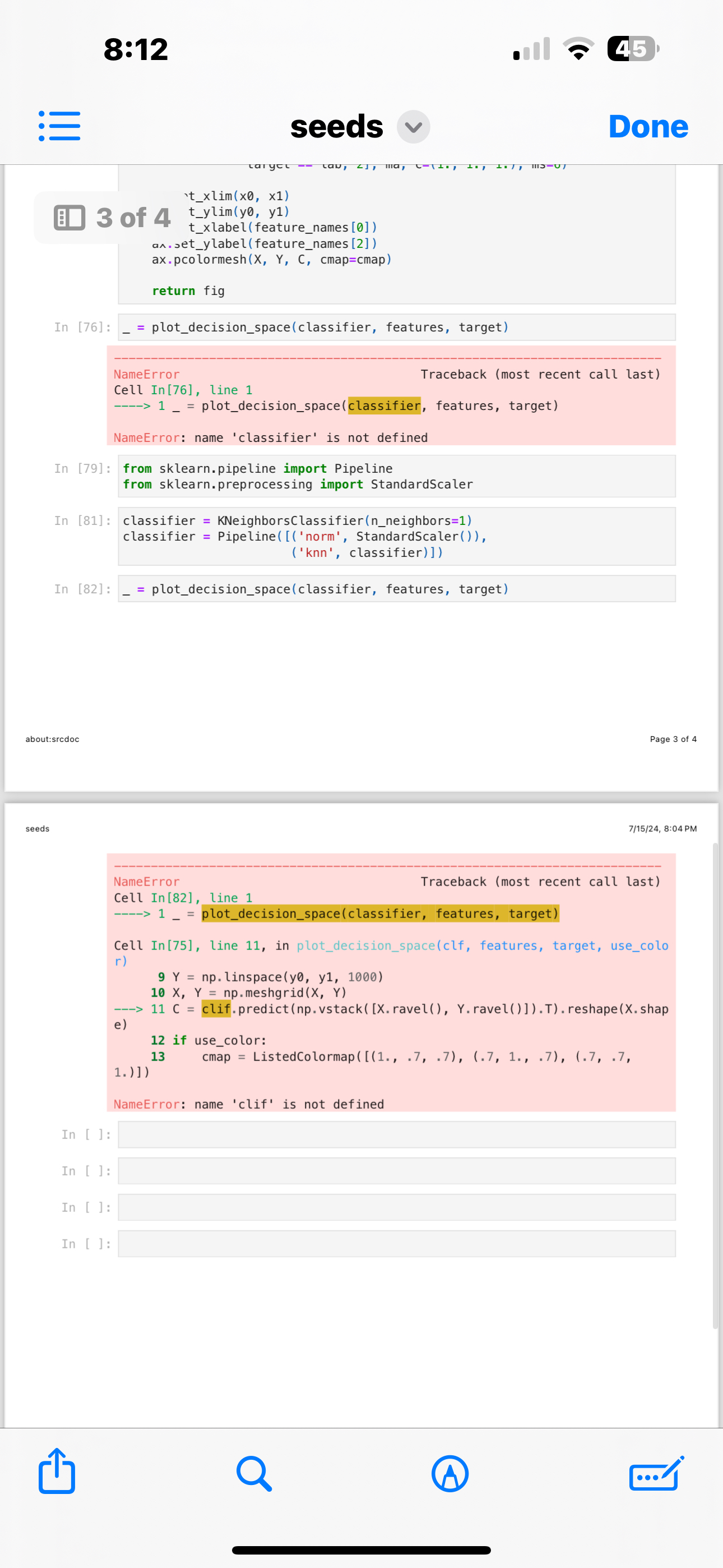Tap the second empty In [ ] cell
This screenshot has width=723, height=1568.
click(x=396, y=1170)
